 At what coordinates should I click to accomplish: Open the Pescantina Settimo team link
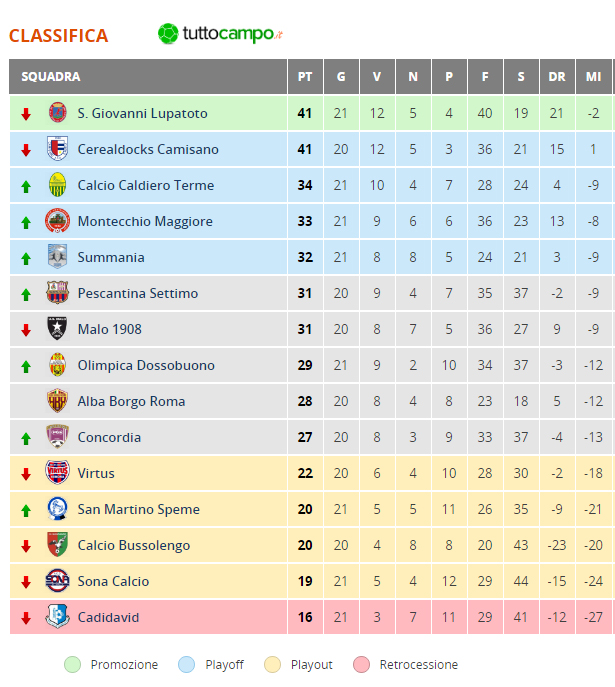(x=138, y=293)
